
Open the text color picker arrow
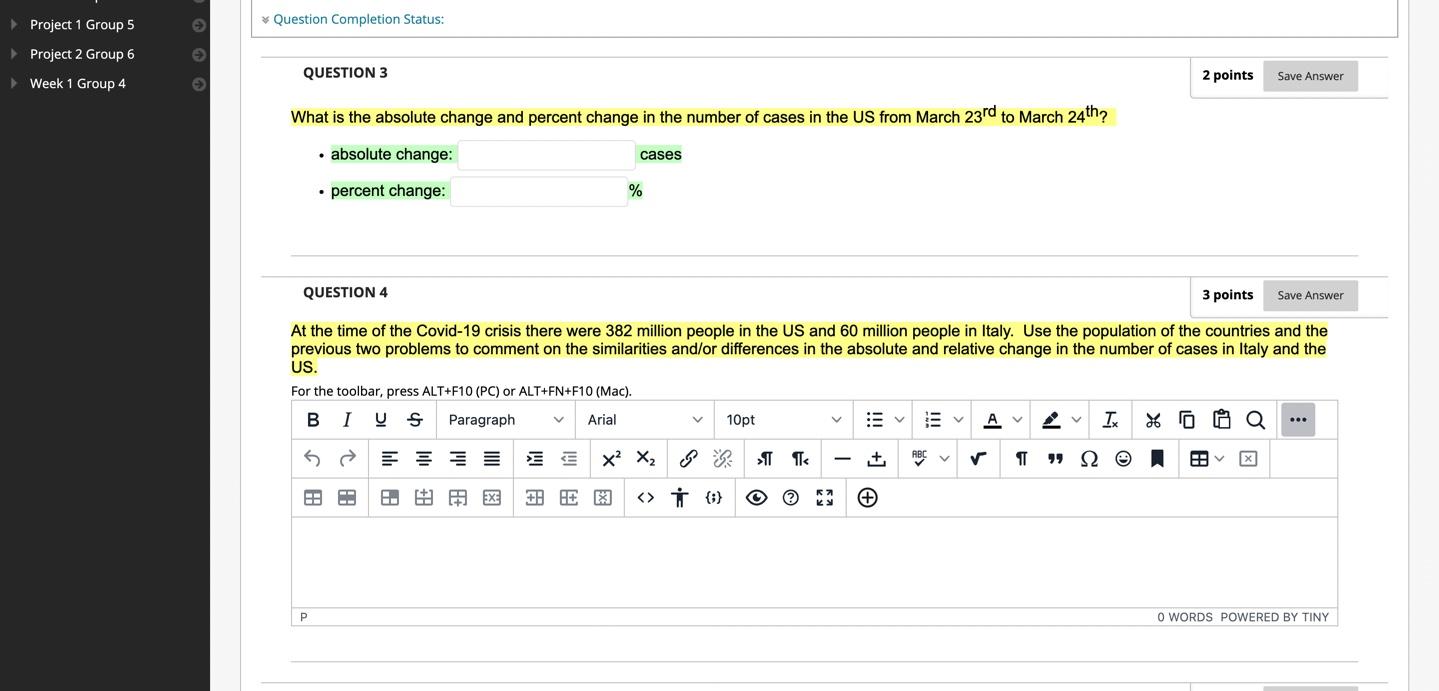tap(1018, 420)
